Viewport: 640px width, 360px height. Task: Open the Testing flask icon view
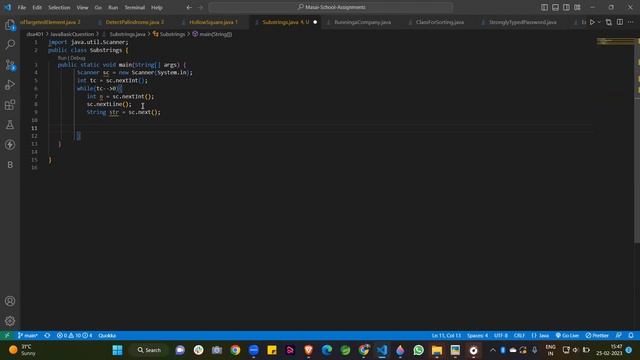click(10, 124)
